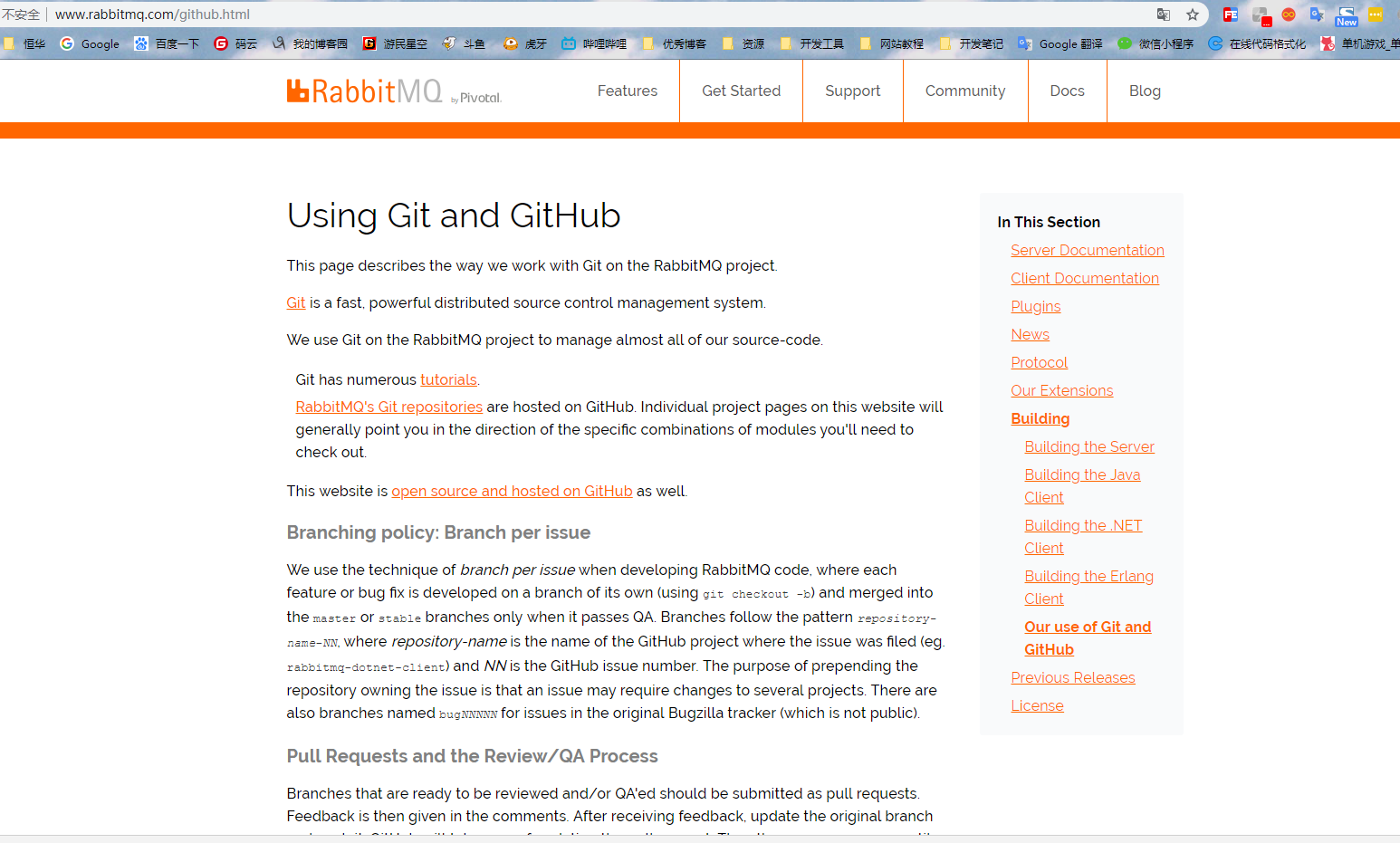Open the 'open source and hosted on GitHub' link
Image resolution: width=1400 pixels, height=843 pixels.
pyautogui.click(x=512, y=491)
